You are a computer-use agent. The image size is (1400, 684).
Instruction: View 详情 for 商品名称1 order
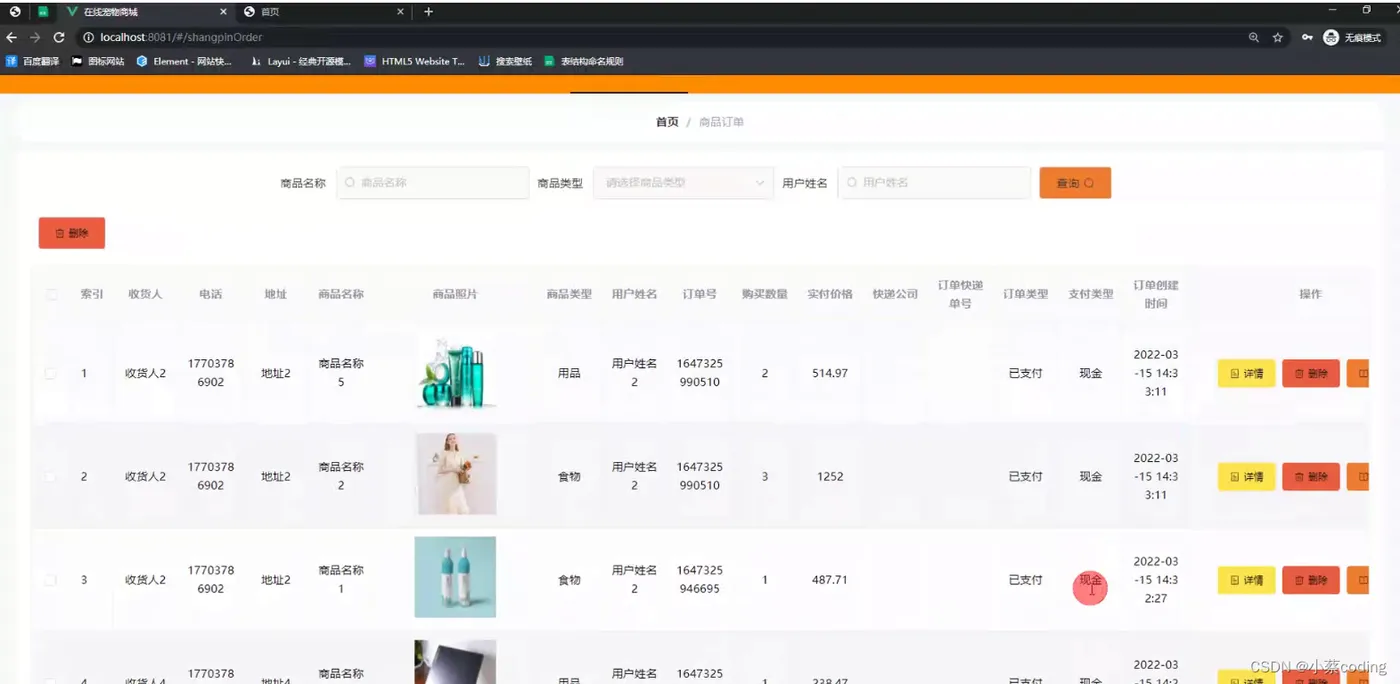pos(1246,580)
